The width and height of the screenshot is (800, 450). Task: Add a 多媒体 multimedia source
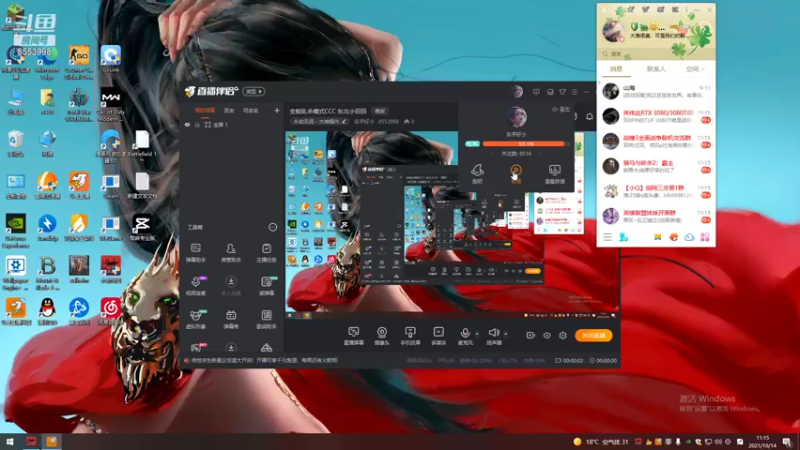(x=438, y=336)
